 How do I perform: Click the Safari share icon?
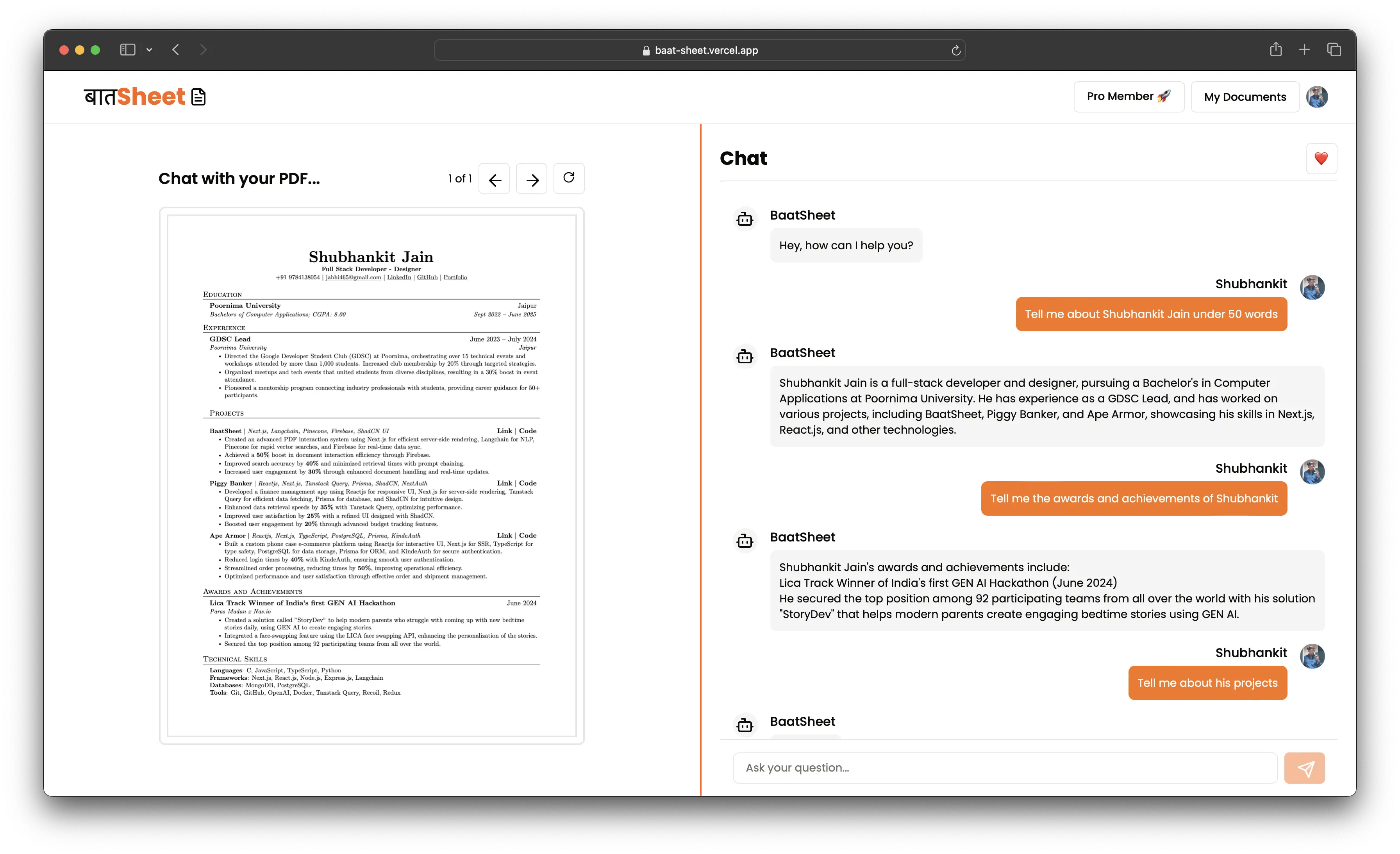[x=1275, y=50]
